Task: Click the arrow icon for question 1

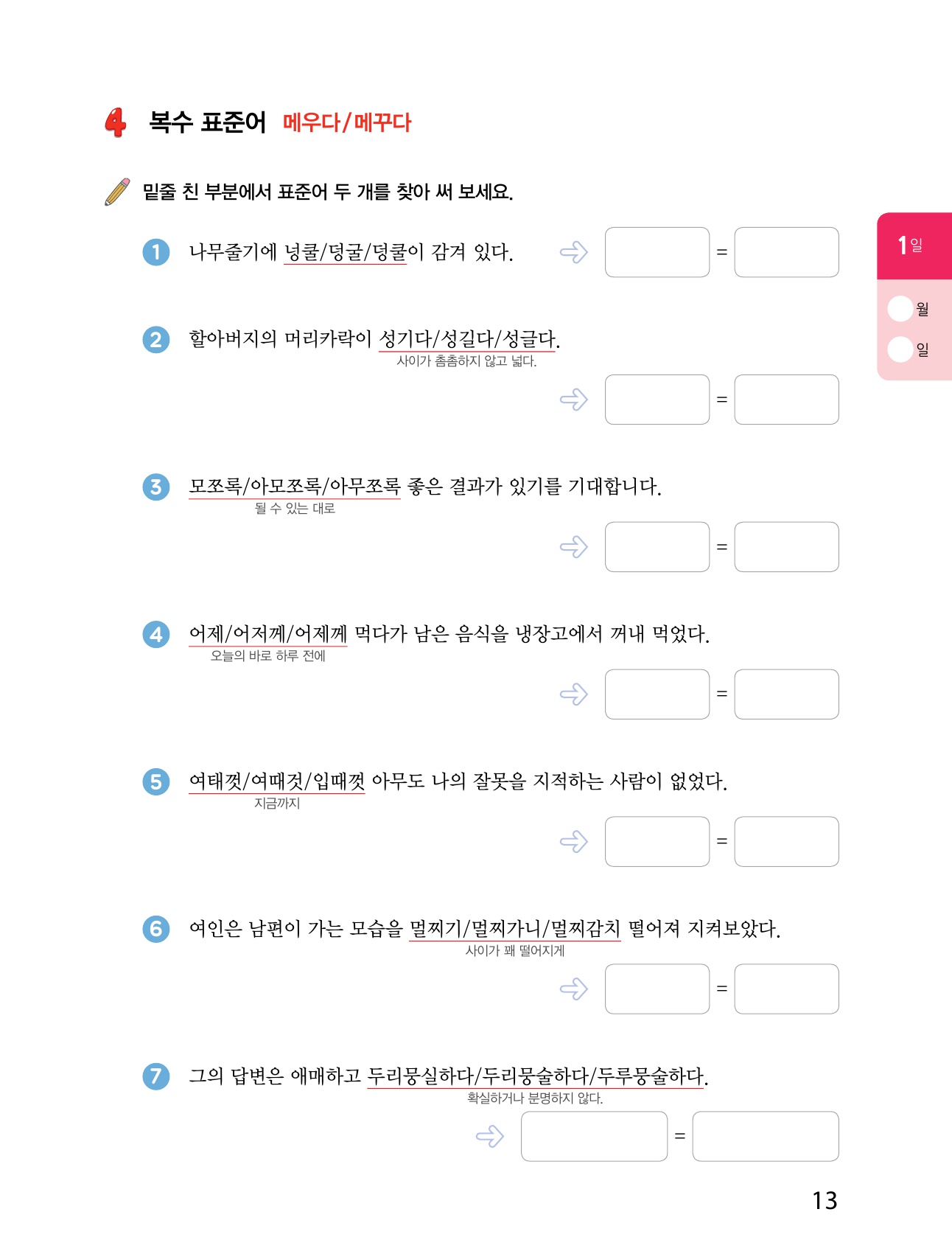Action: [x=574, y=252]
